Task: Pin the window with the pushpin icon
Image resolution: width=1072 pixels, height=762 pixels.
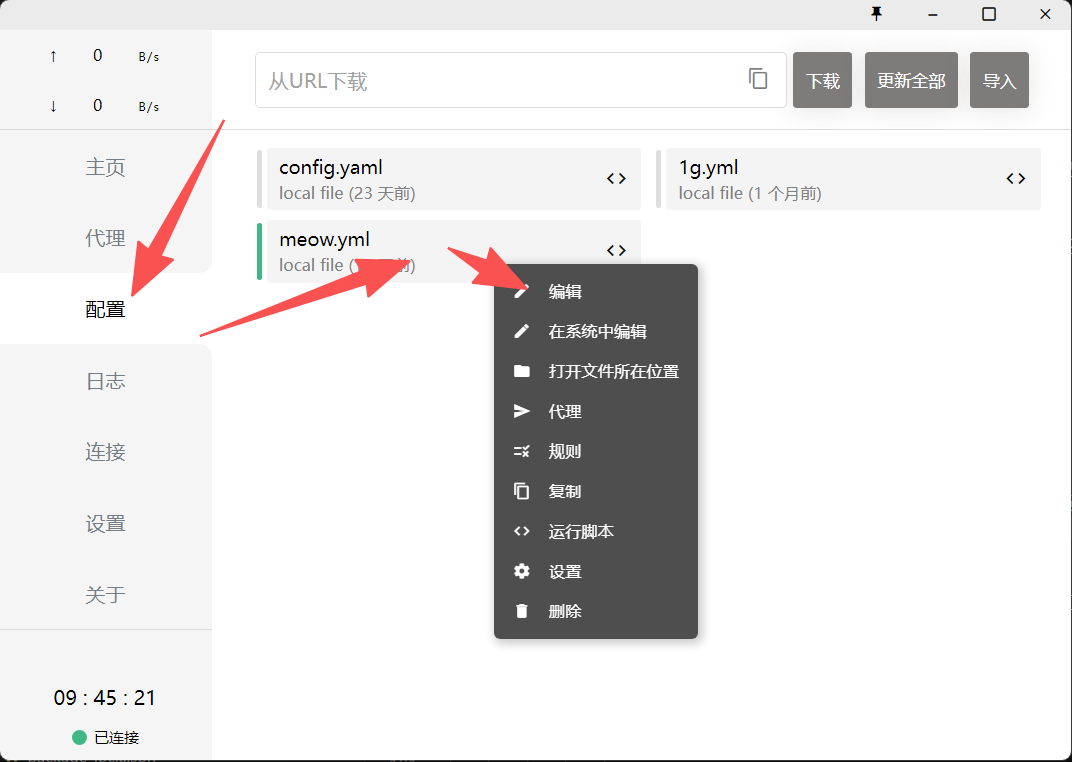Action: click(877, 14)
